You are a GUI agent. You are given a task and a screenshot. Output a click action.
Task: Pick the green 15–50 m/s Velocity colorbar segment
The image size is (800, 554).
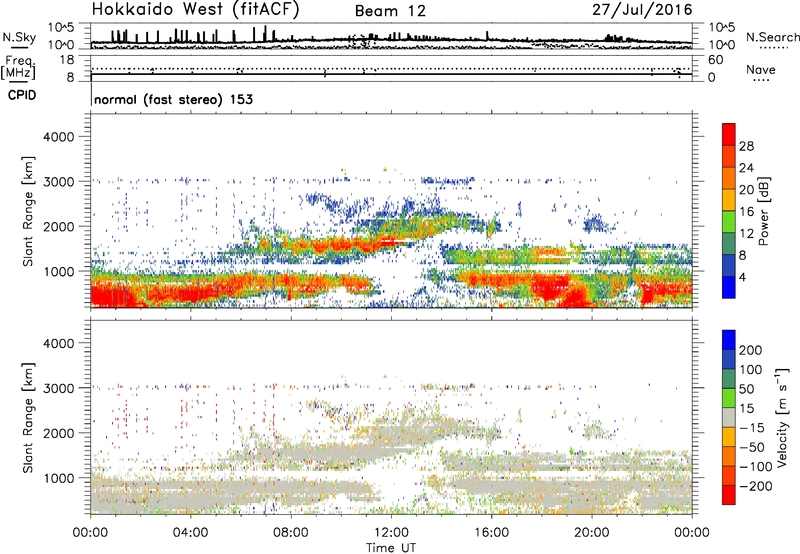(729, 398)
